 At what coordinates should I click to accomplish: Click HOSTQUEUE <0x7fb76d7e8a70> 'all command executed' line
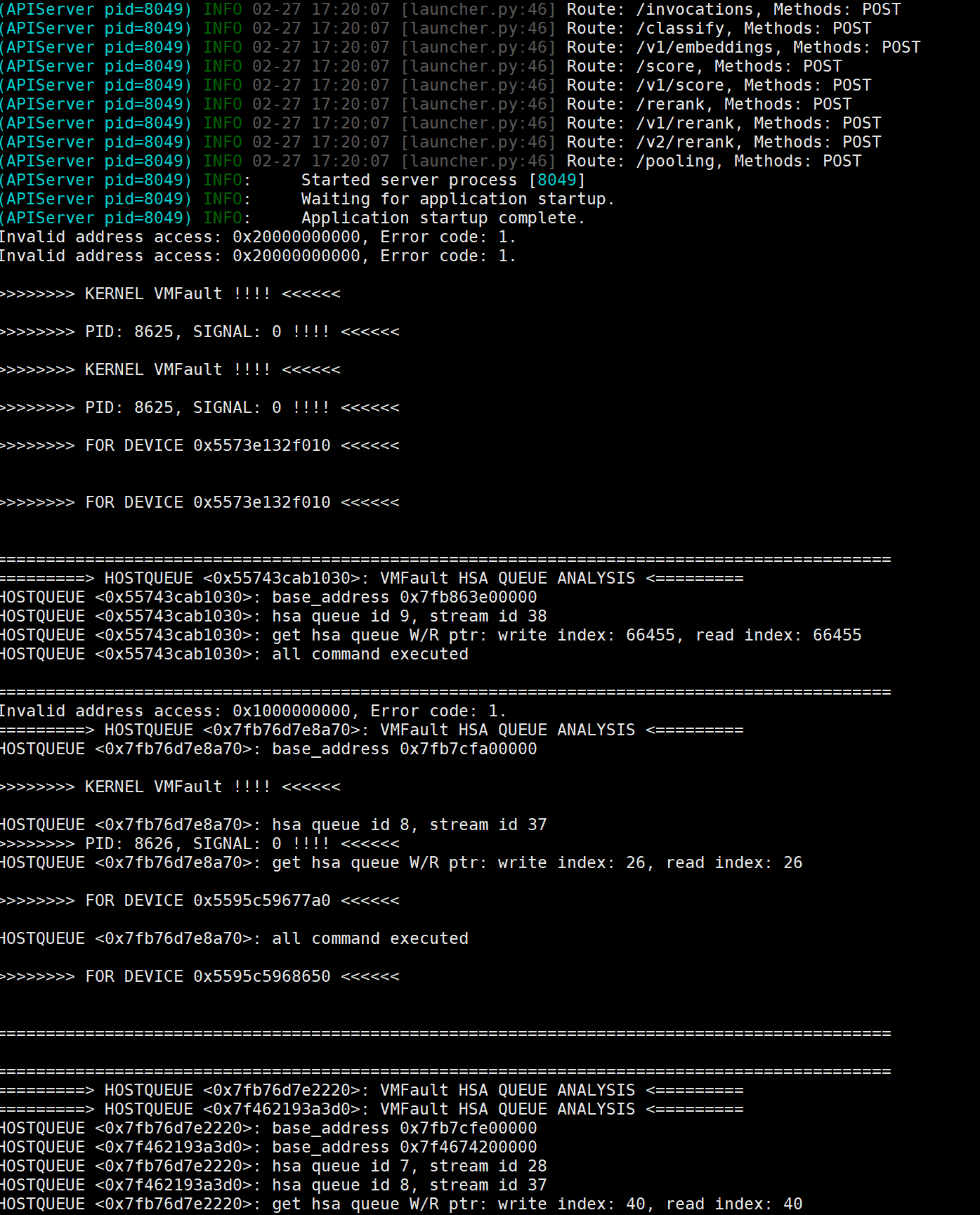(x=234, y=938)
